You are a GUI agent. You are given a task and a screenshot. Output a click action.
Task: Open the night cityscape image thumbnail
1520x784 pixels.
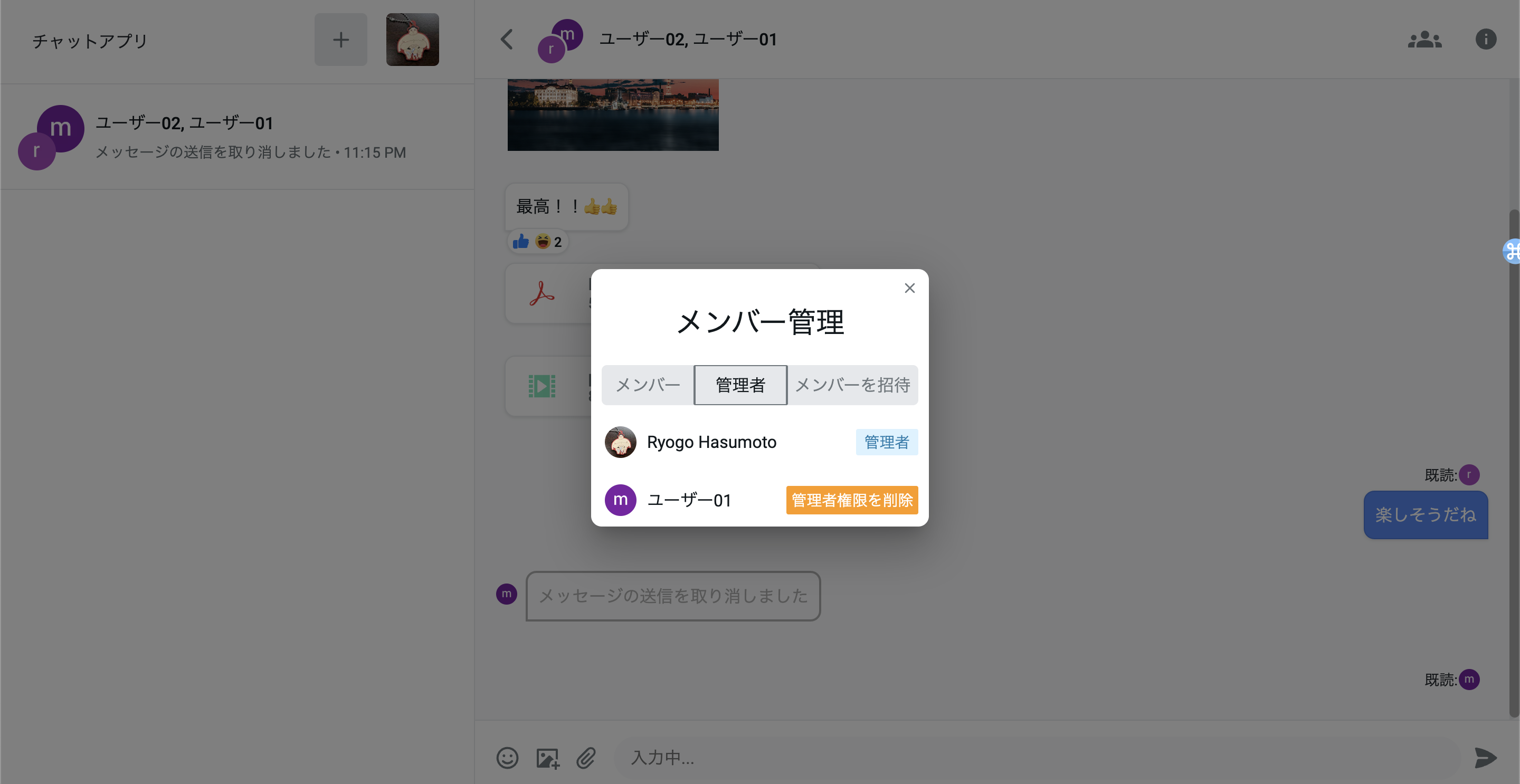(x=612, y=115)
